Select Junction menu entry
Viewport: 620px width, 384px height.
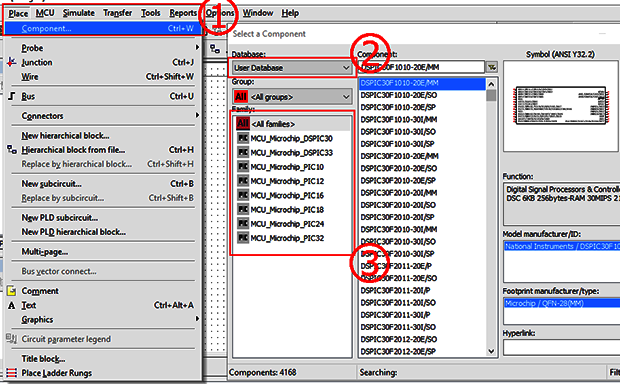(104, 62)
